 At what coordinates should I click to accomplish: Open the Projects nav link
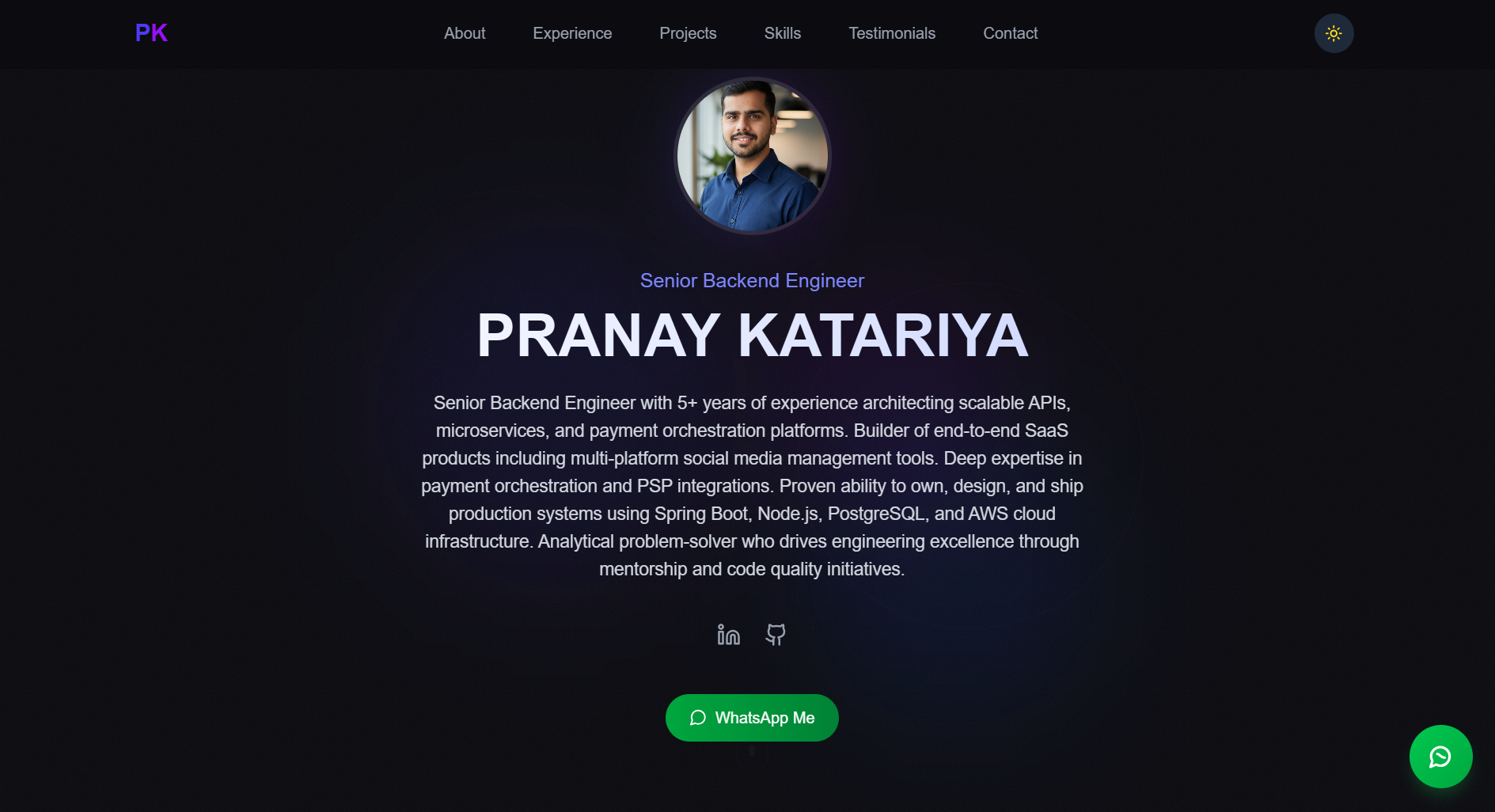pos(688,33)
